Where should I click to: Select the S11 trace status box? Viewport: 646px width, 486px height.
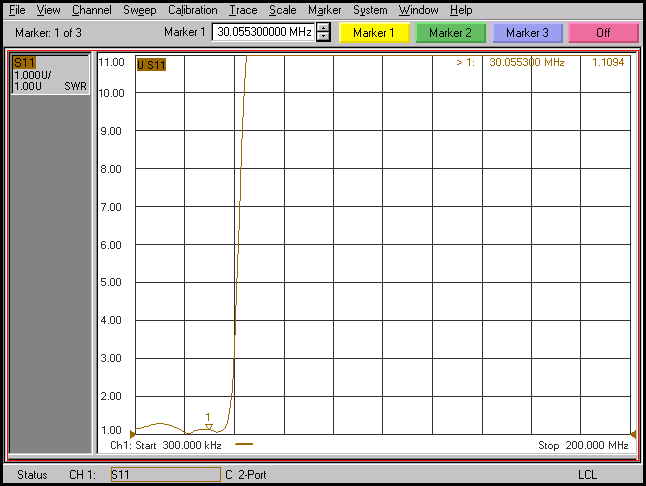point(50,75)
